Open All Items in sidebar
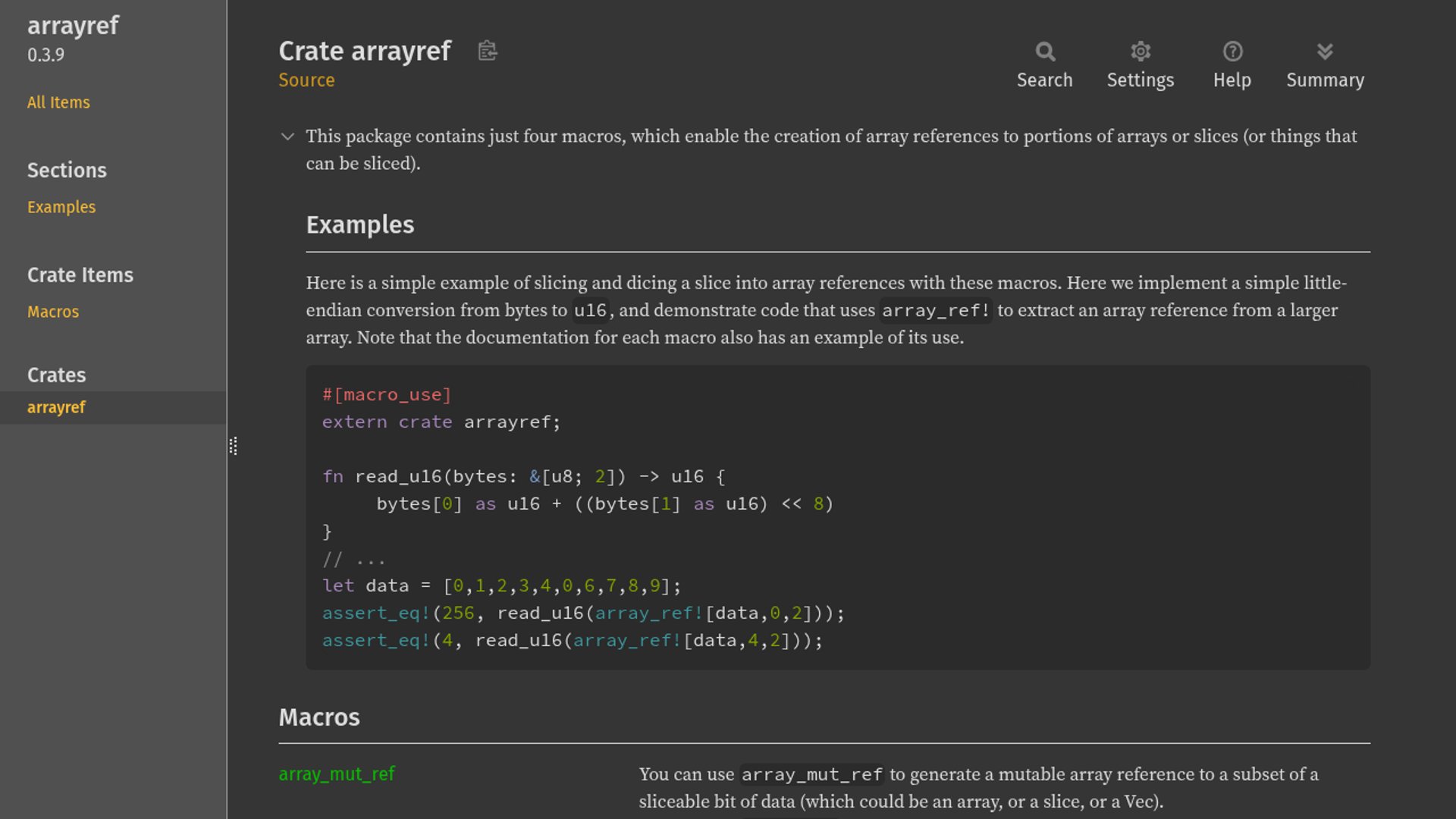The width and height of the screenshot is (1456, 819). [x=58, y=102]
